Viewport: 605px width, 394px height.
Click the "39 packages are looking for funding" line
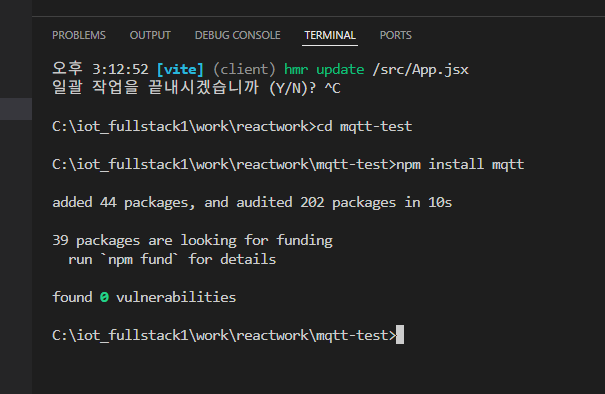(192, 240)
